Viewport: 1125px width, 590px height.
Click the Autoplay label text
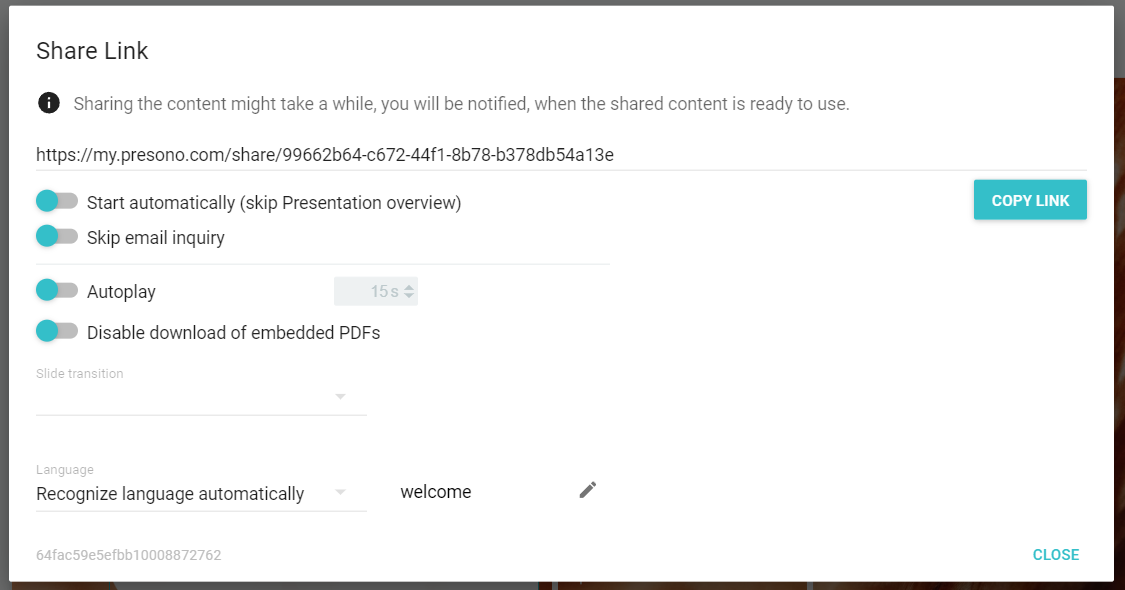[x=121, y=292]
